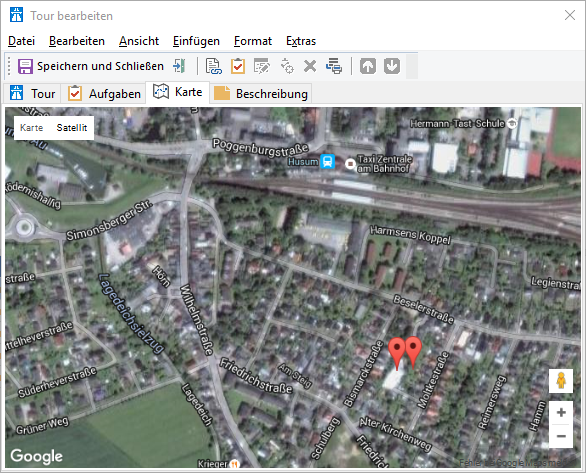Click the orange clipboard task icon
The image size is (586, 473).
coord(238,66)
